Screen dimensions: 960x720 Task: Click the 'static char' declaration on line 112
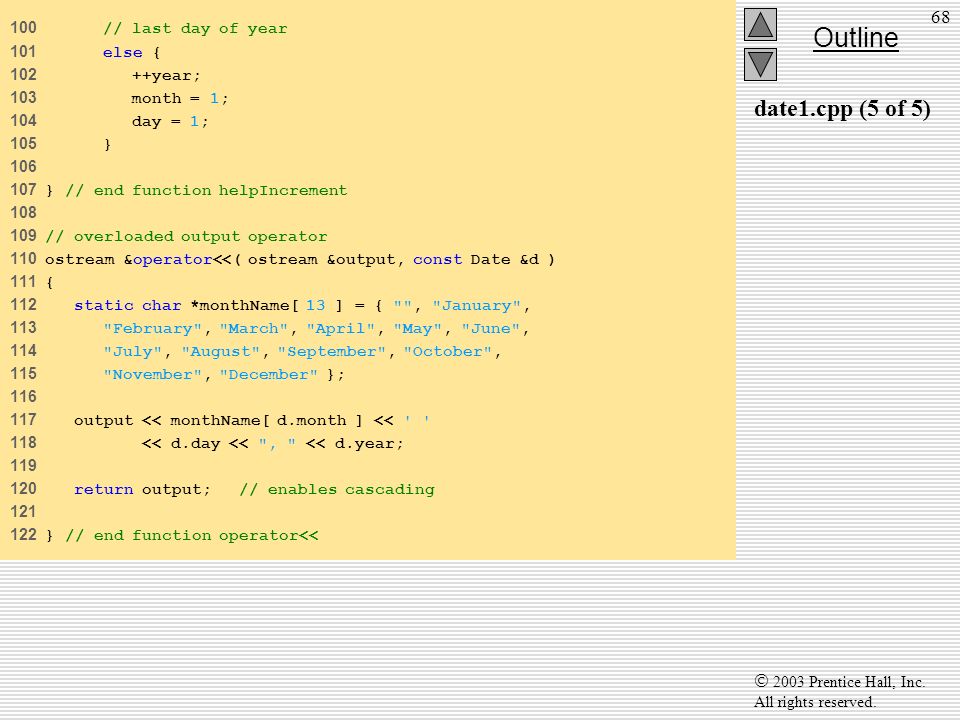[127, 306]
